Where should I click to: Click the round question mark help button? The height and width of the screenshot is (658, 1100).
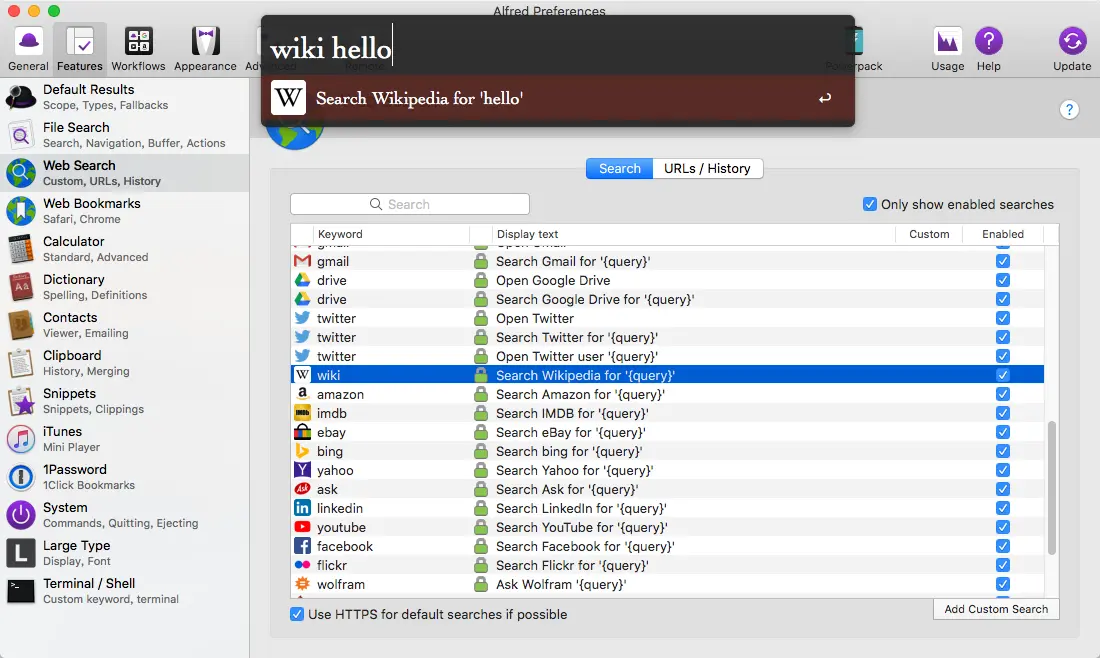coord(1068,109)
